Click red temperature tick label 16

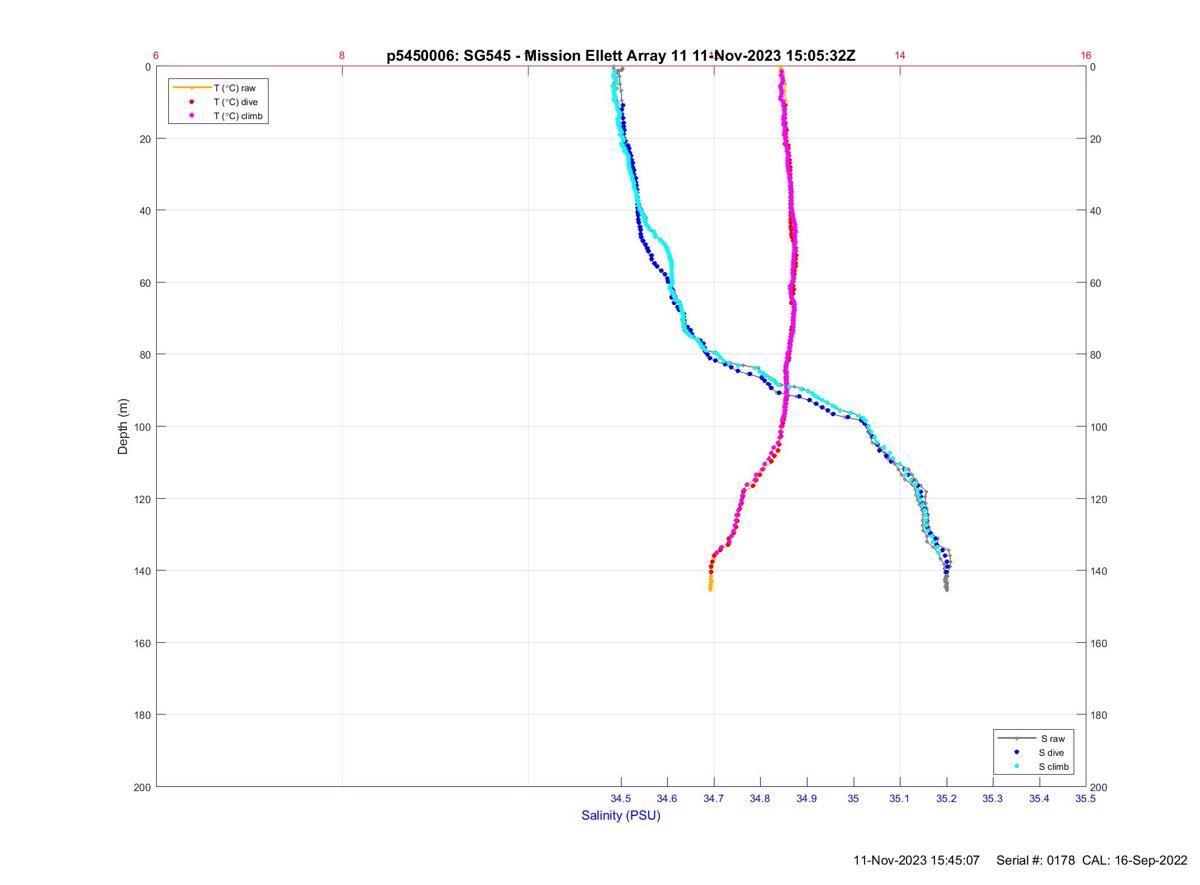(x=1086, y=56)
